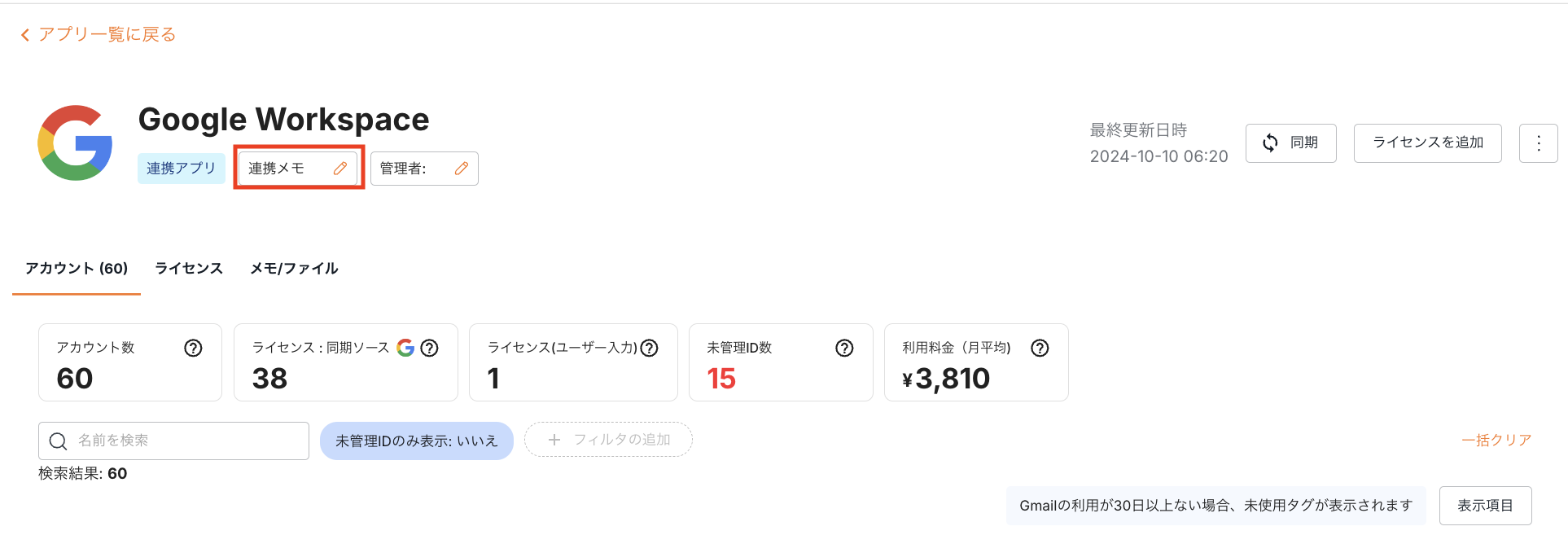This screenshot has height=557, width=1568.
Task: Click the ライセンスを追加 button
Action: (1427, 143)
